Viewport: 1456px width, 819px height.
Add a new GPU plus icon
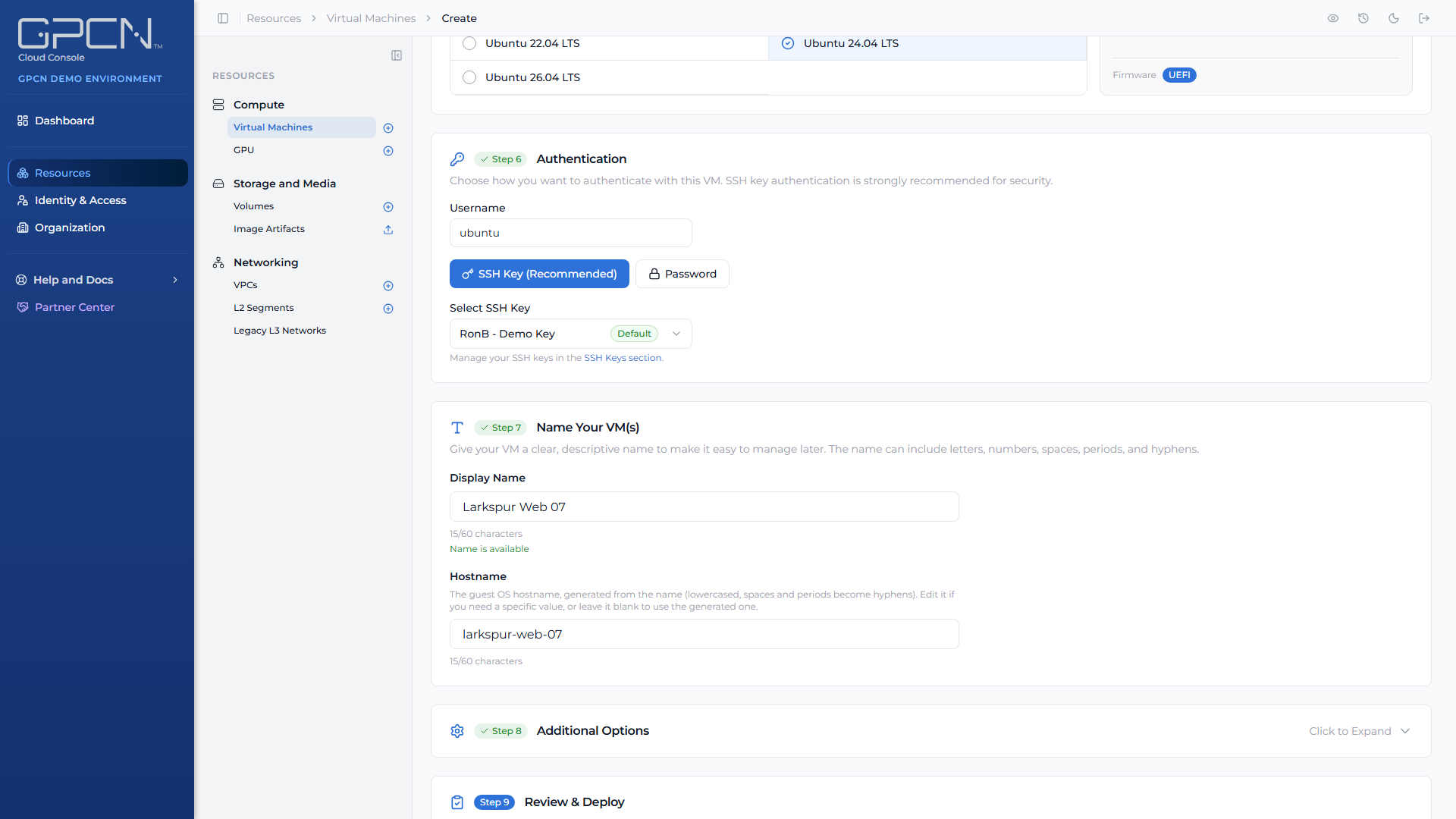coord(388,151)
